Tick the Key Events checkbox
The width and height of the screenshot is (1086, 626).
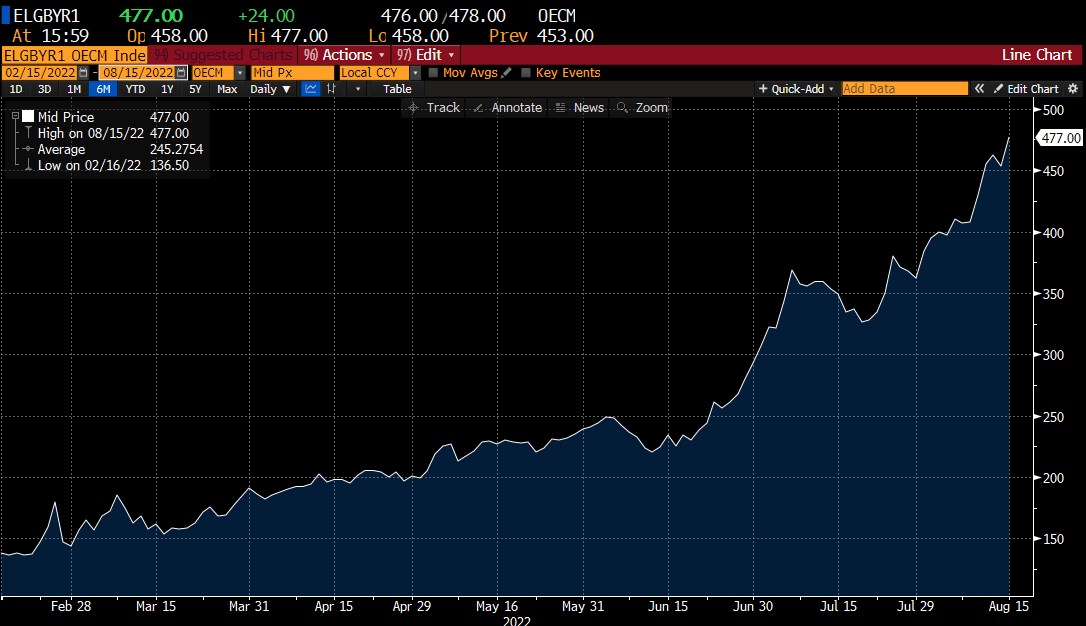click(526, 73)
